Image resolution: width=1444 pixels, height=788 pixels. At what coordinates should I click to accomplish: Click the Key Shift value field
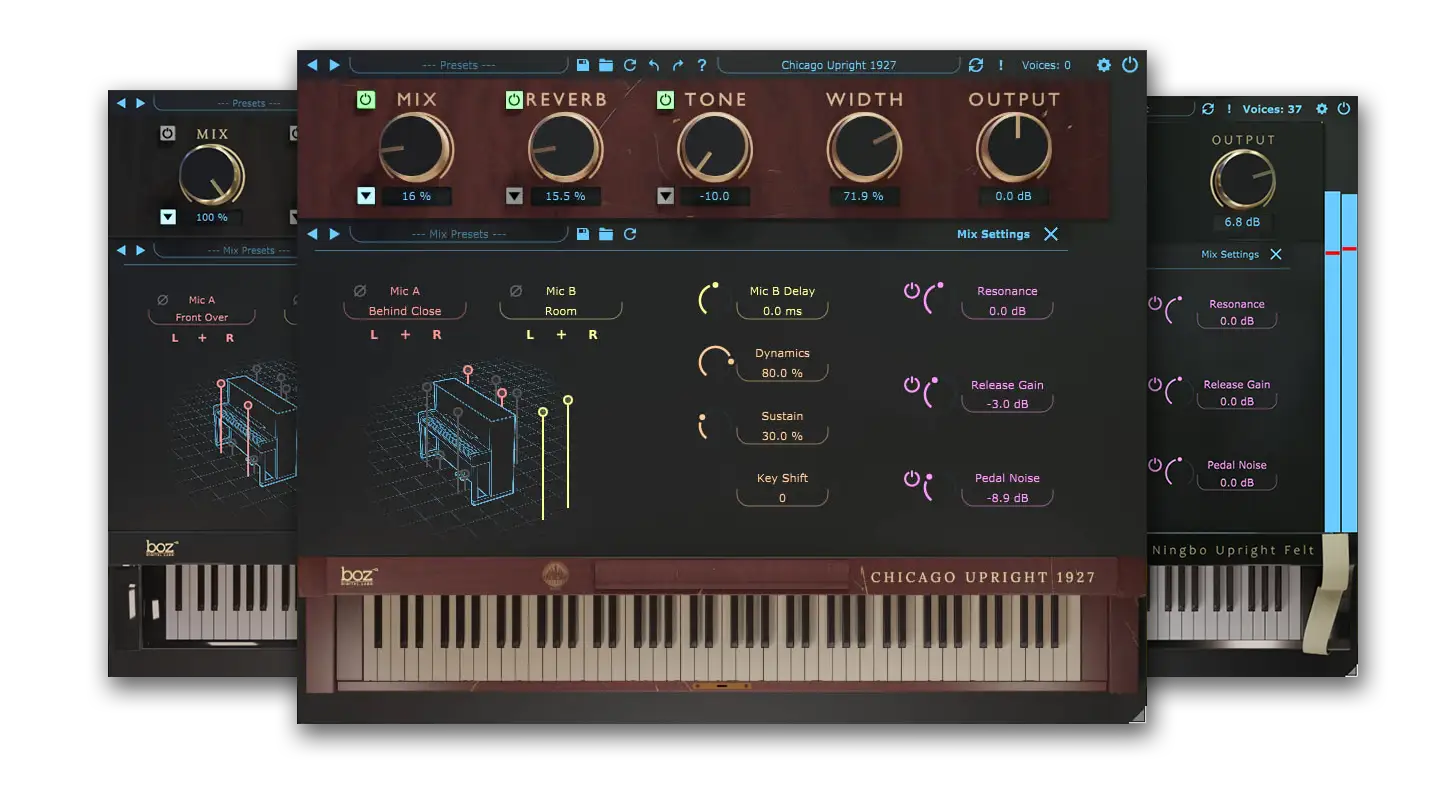782,498
